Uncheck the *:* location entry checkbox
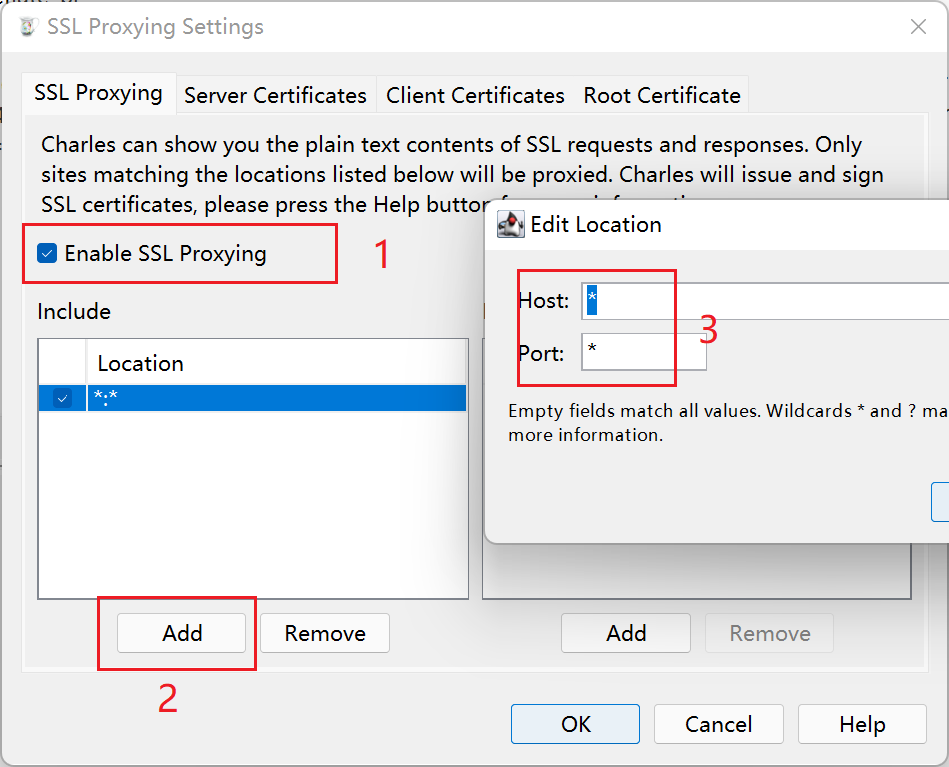949x767 pixels. 63,398
